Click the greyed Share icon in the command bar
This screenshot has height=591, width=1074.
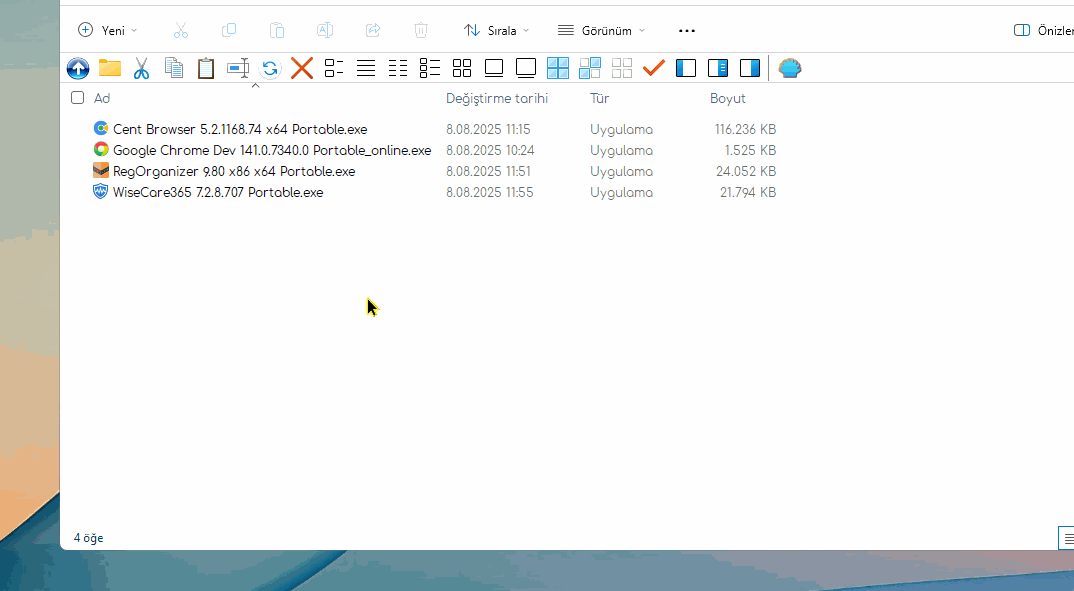(373, 30)
